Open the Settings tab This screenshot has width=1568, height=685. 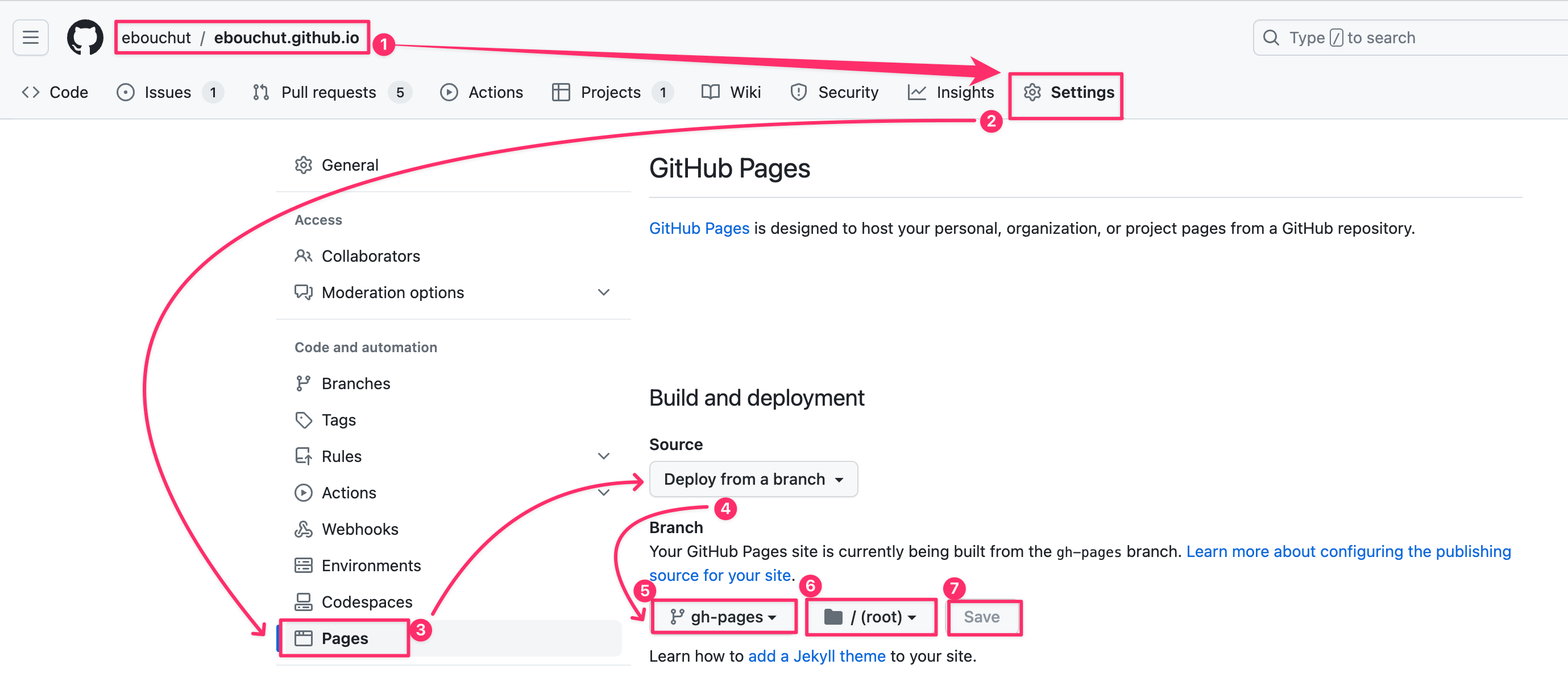1068,92
